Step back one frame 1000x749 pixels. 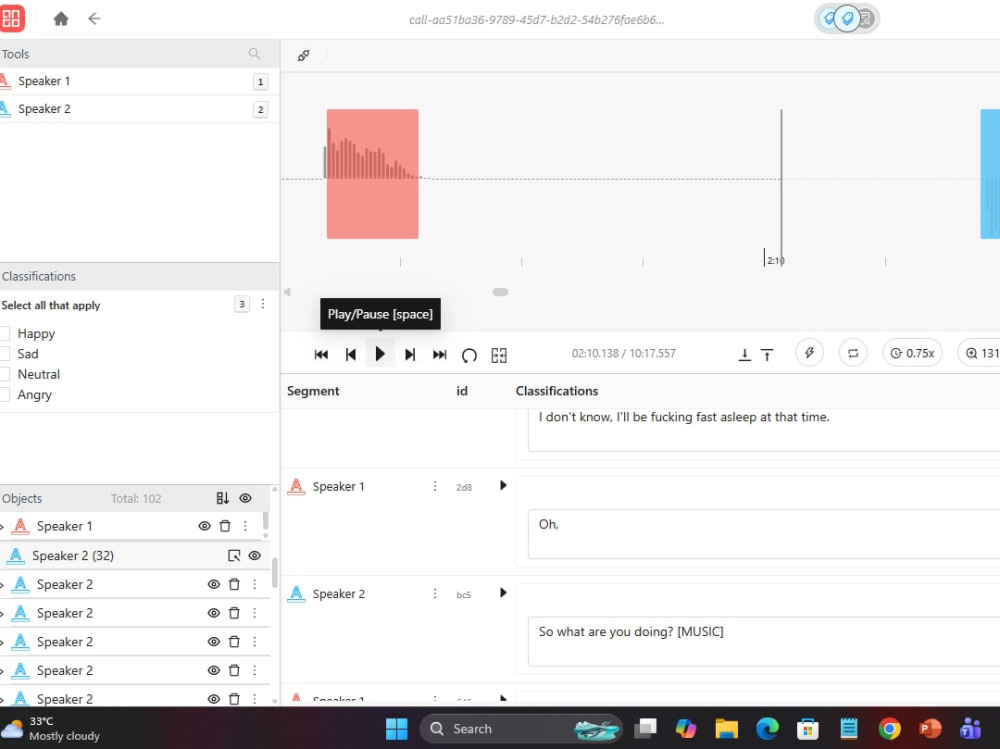pyautogui.click(x=351, y=355)
